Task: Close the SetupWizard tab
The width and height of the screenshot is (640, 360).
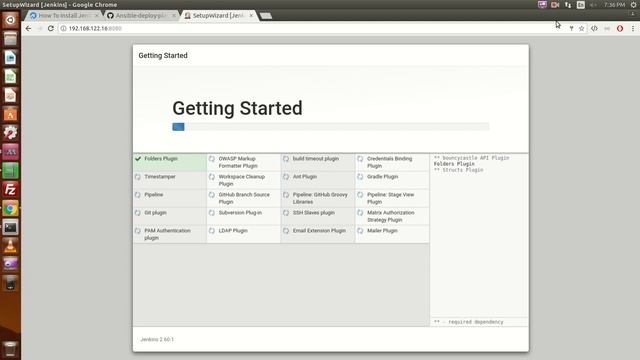Action: [x=251, y=16]
